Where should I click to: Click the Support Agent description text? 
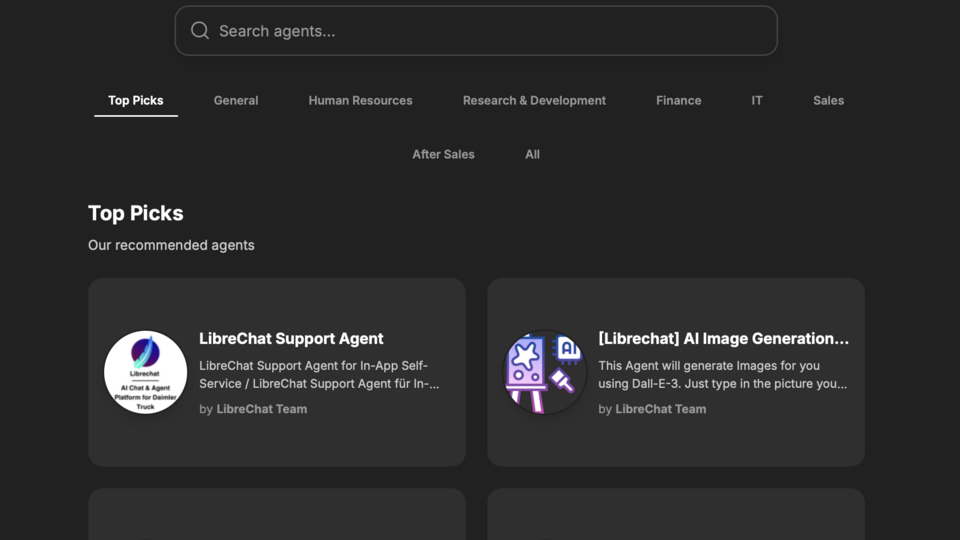coord(319,375)
